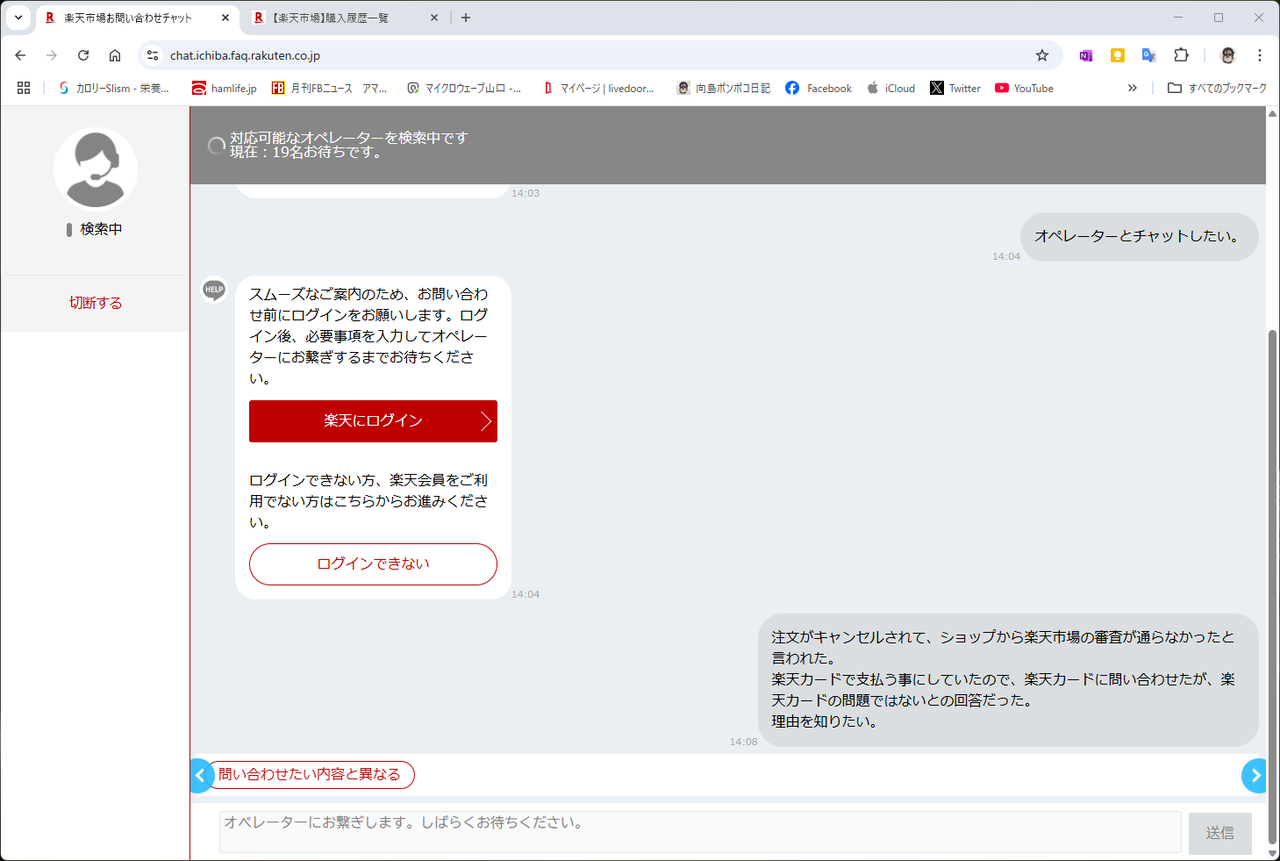
Task: Switch to the 楽天市場お問い合わせチャット tab
Action: [136, 18]
